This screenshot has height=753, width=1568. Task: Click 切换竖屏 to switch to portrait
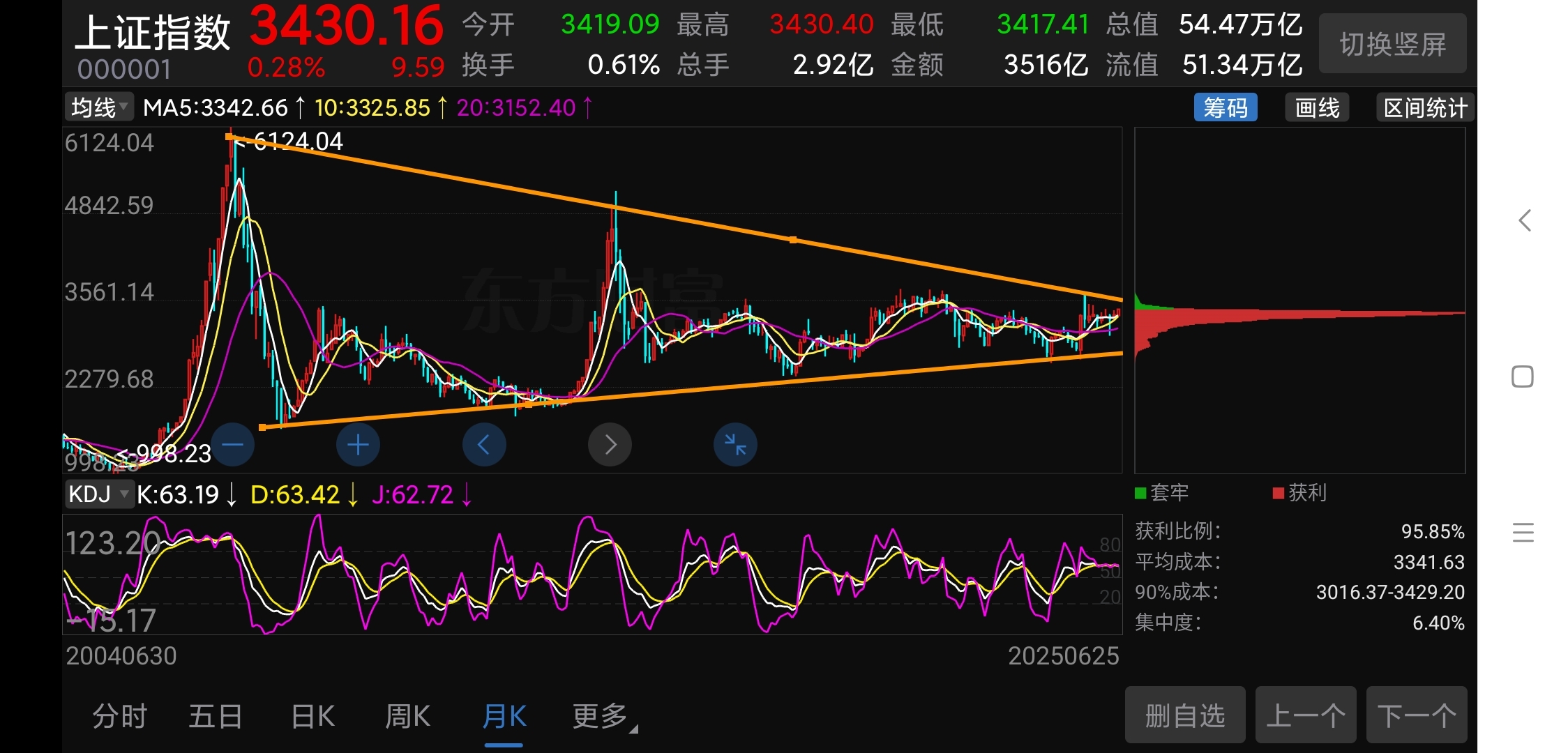[x=1392, y=45]
